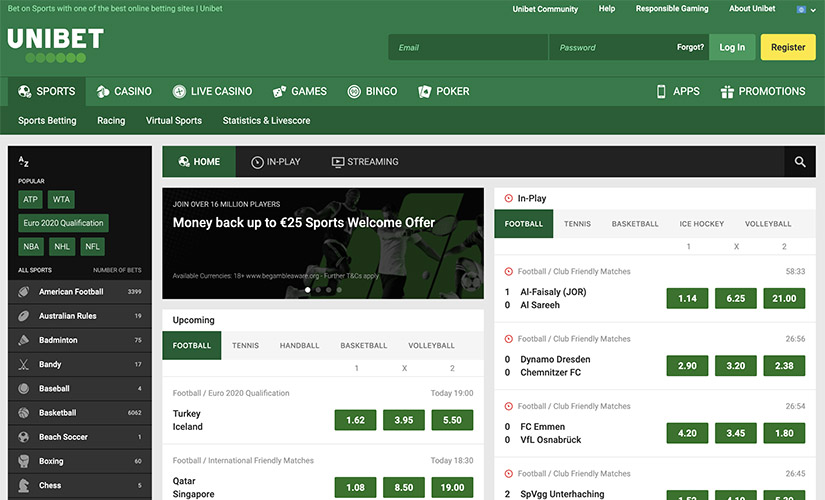Click the Australian Rules ball icon
Screen dimensions: 825x500
(x=24, y=316)
